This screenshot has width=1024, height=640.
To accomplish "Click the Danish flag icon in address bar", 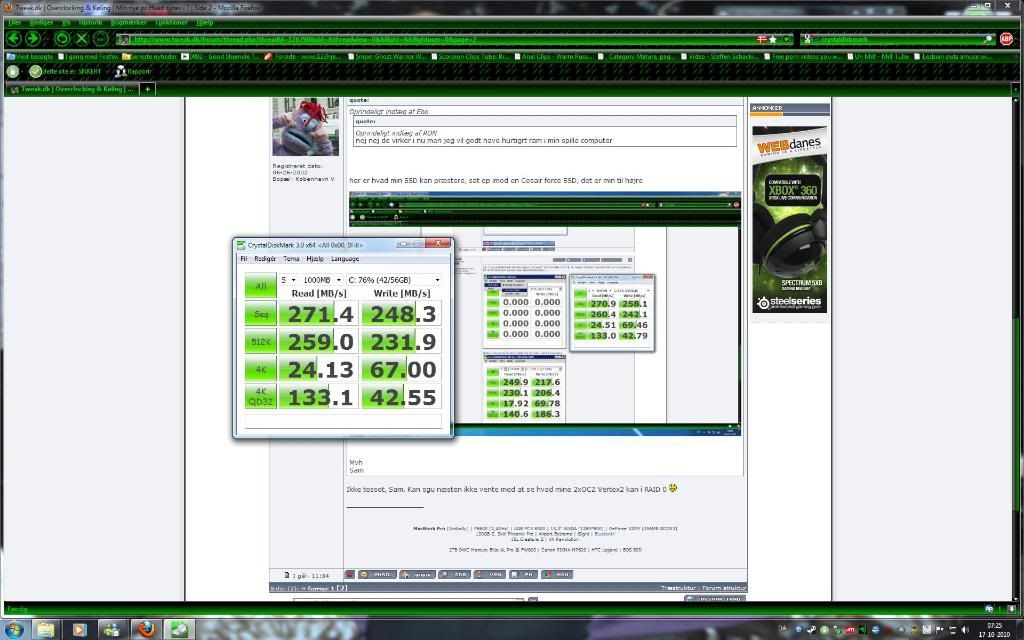I will [x=761, y=39].
